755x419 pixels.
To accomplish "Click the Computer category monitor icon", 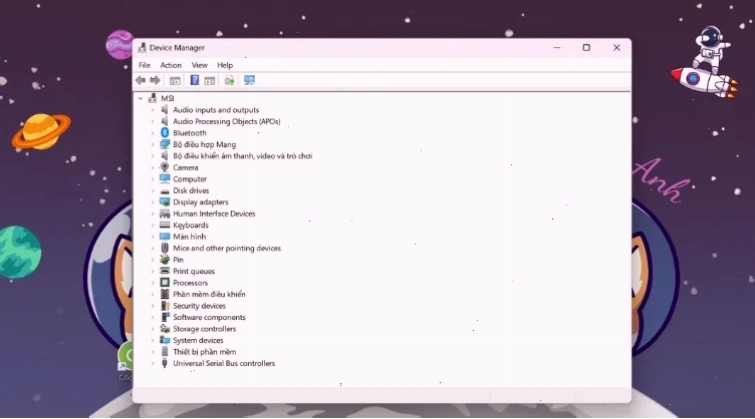I will click(165, 179).
